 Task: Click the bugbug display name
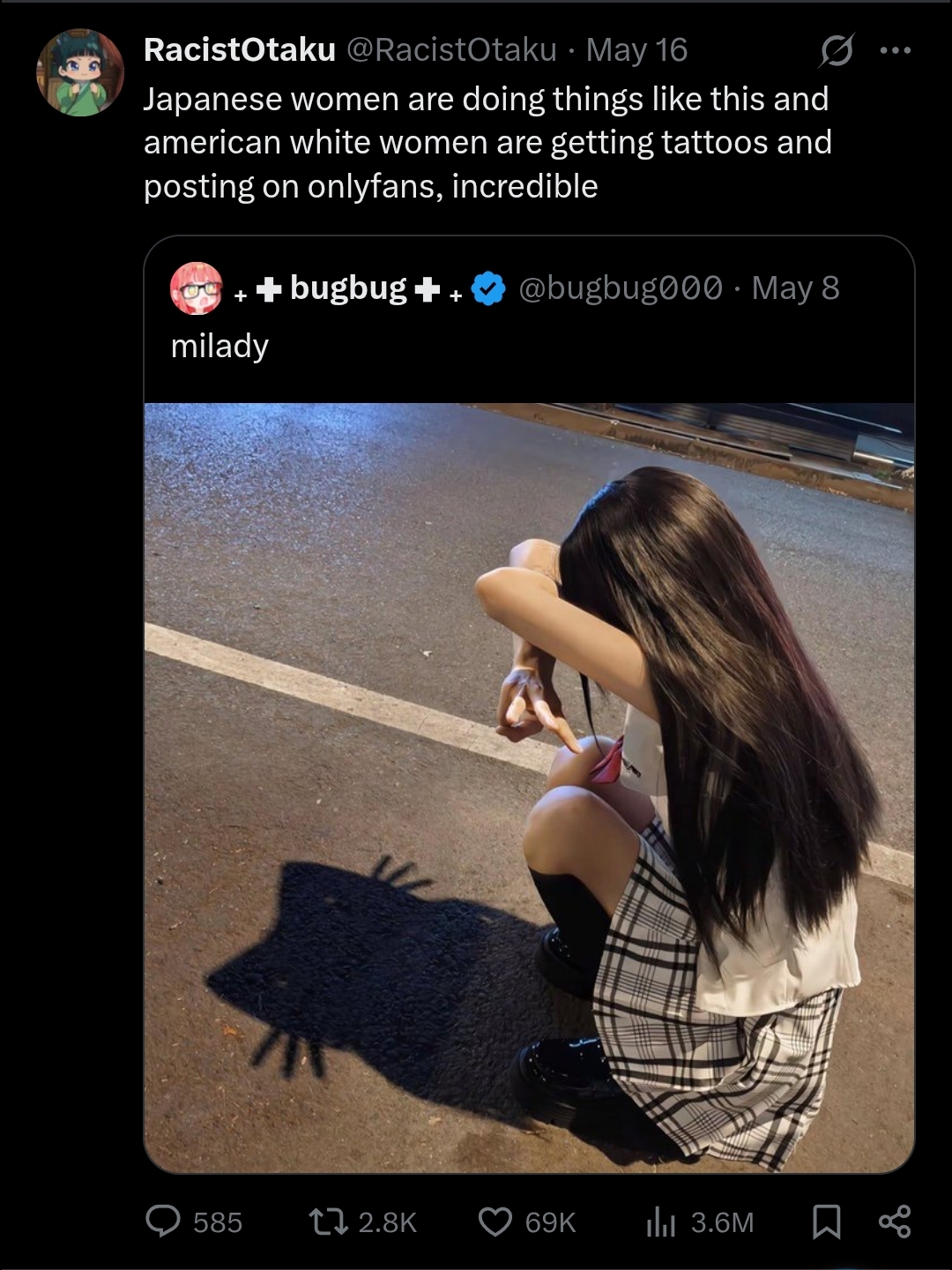(x=348, y=288)
